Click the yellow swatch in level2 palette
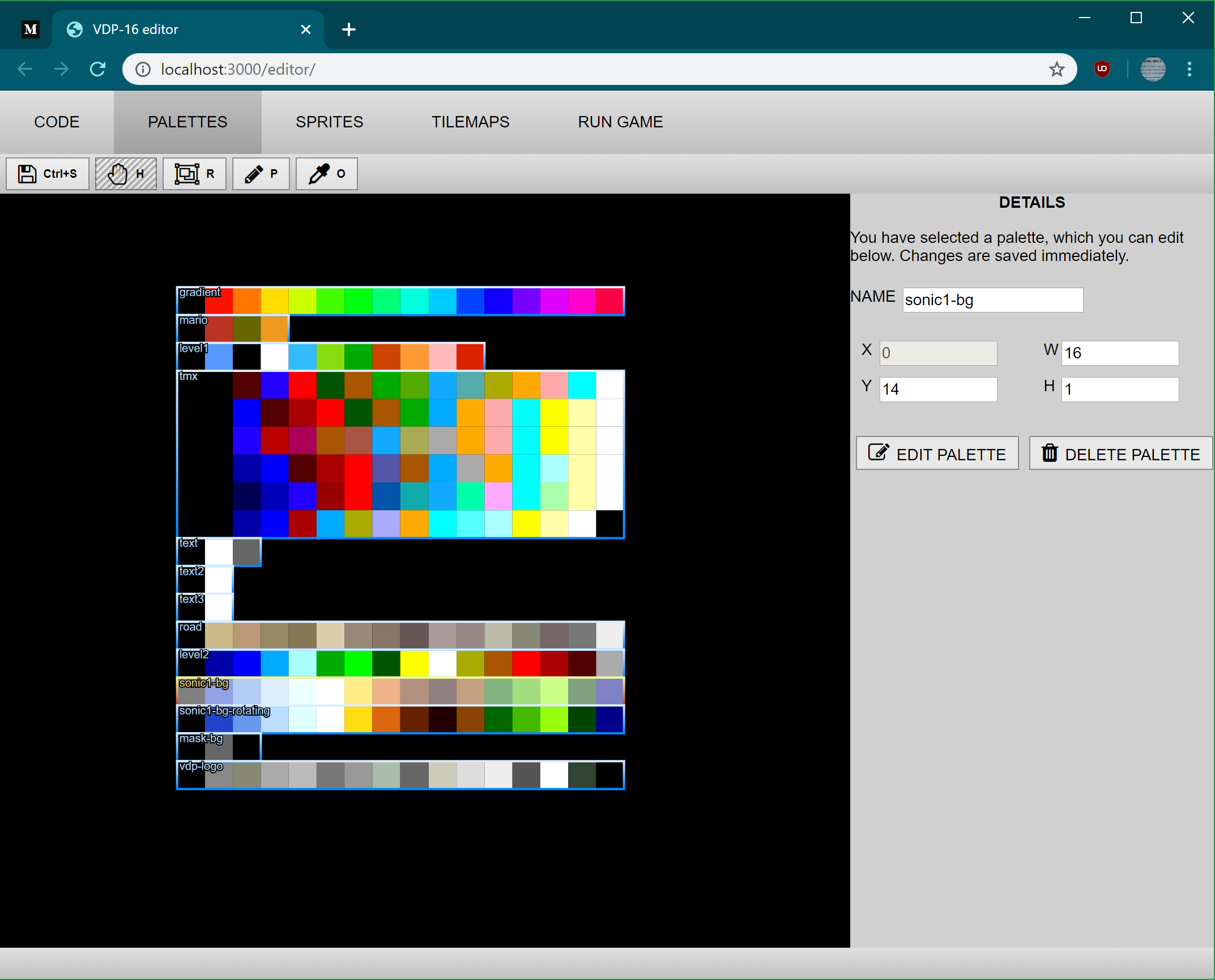Viewport: 1215px width, 980px height. (x=415, y=664)
